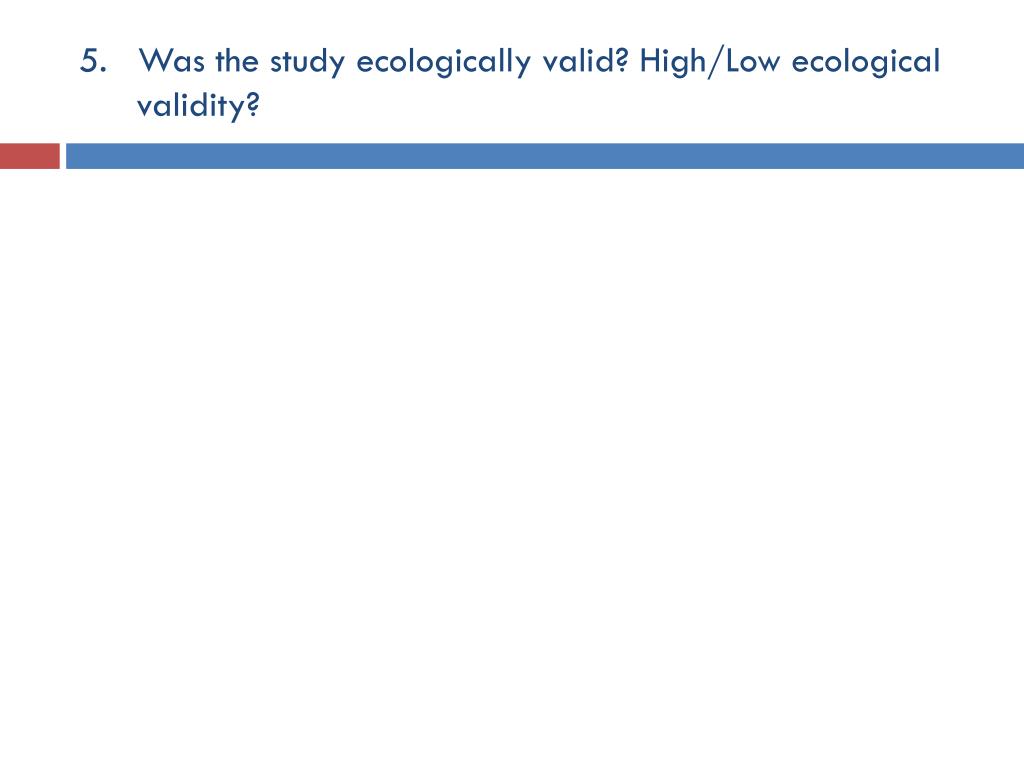Click the word "the" in the title
The width and height of the screenshot is (1024, 768).
237,61
